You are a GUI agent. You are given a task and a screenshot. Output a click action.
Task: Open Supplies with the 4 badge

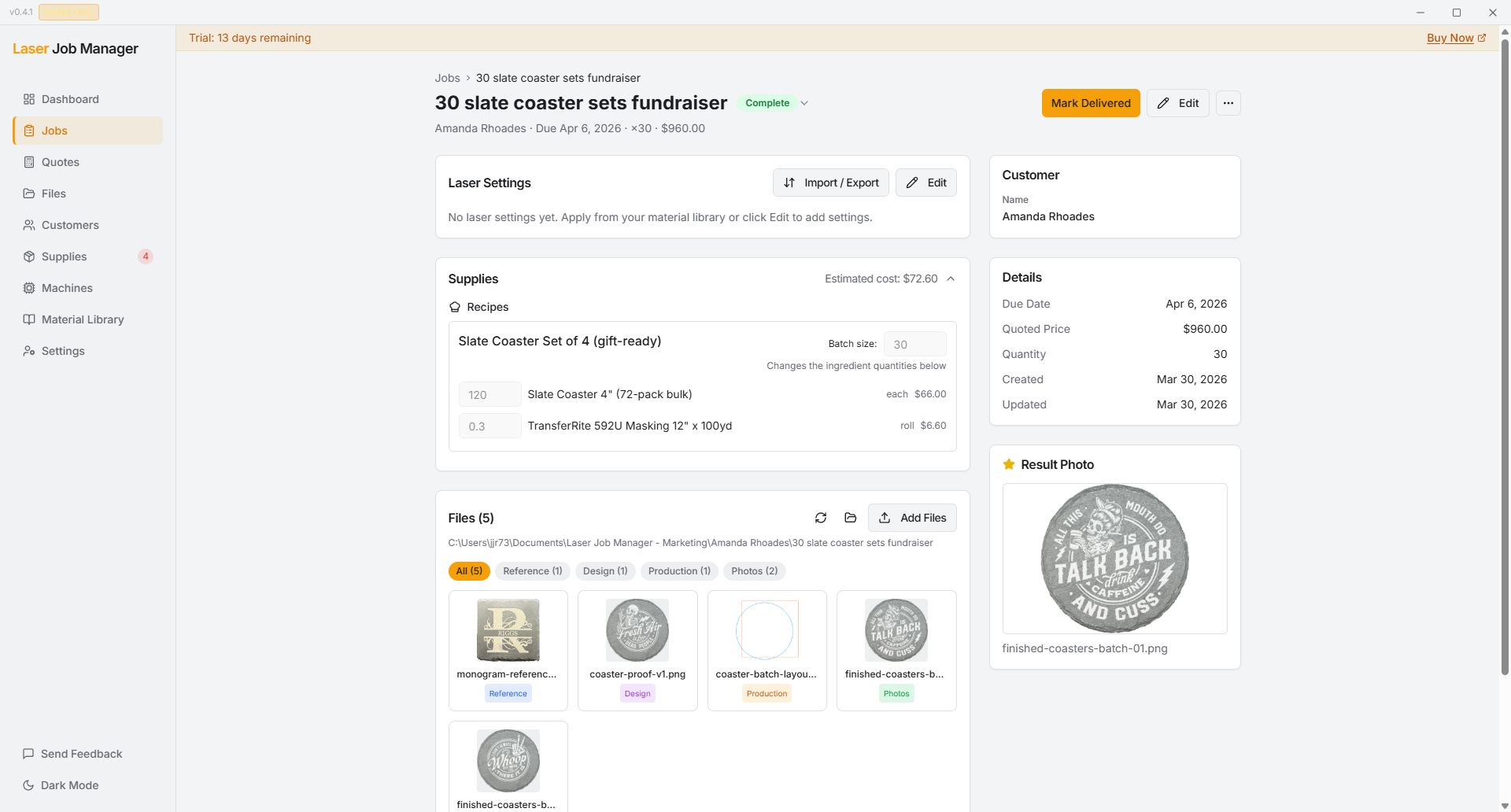click(x=65, y=257)
